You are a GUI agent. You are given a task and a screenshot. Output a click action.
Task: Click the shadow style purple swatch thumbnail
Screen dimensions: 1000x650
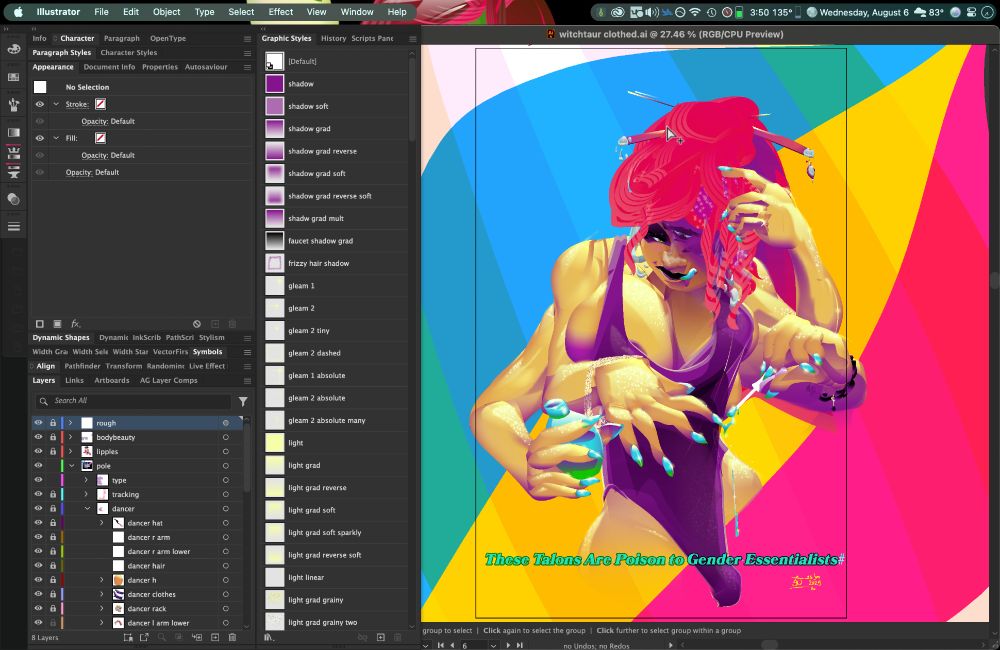(274, 84)
